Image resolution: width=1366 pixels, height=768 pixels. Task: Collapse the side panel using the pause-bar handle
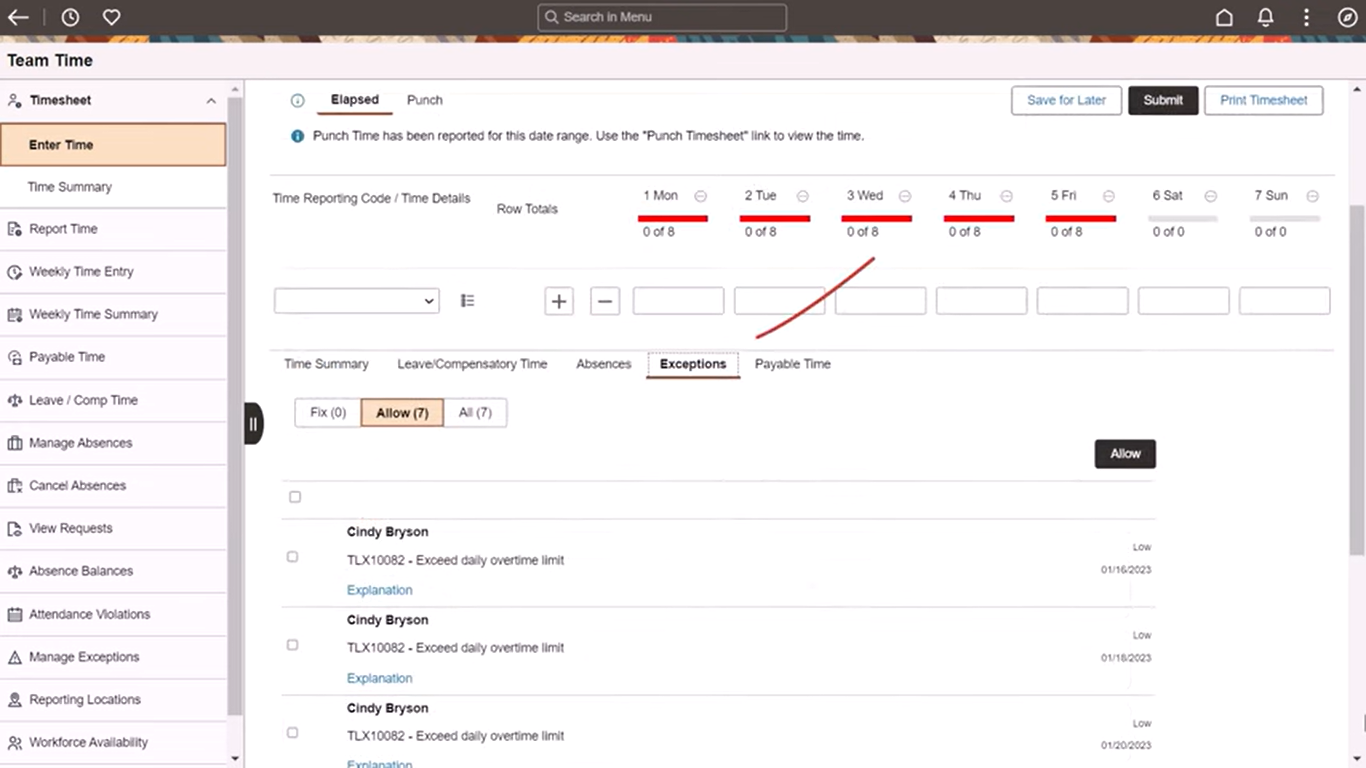tap(253, 423)
